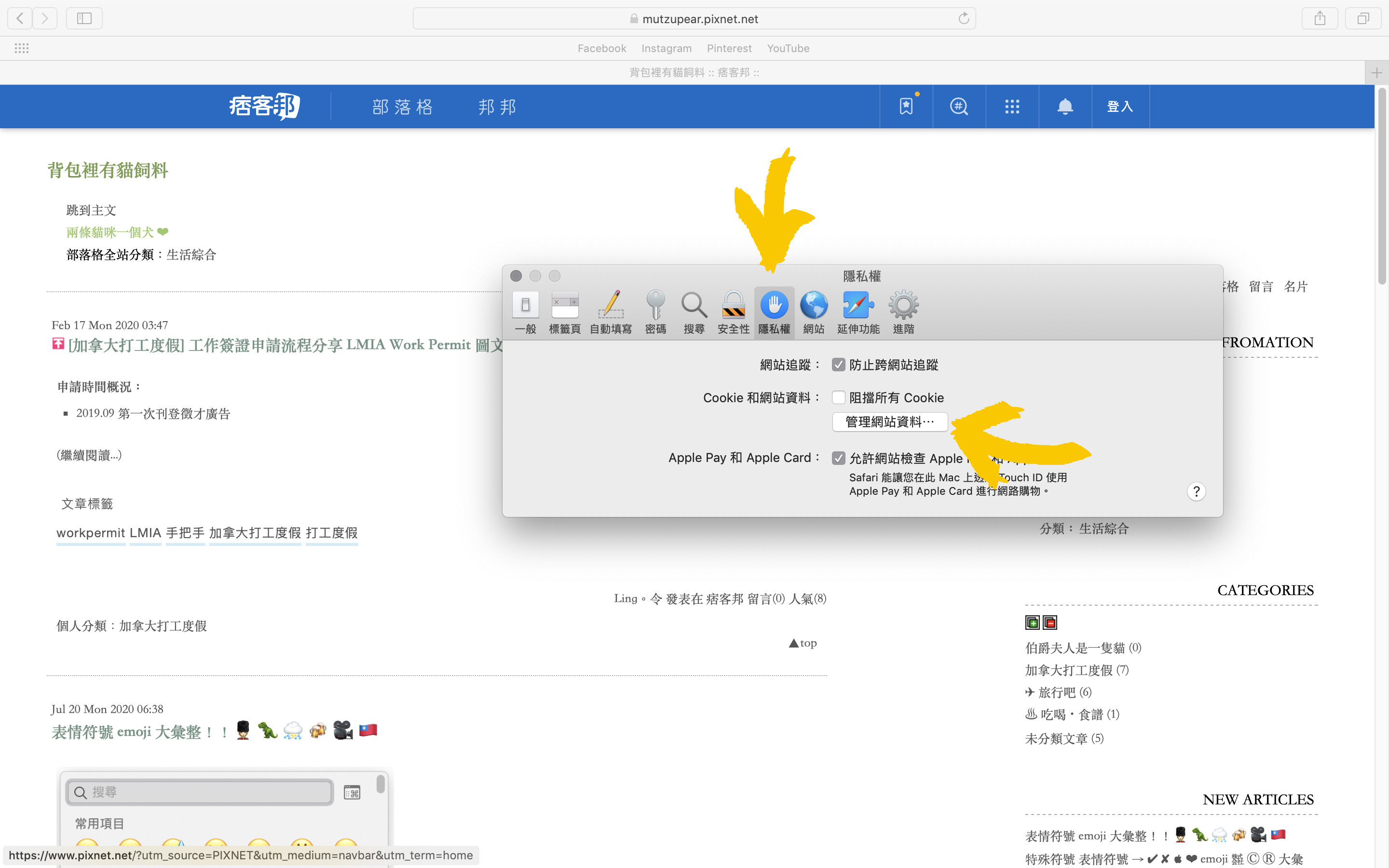Click the Pixnet 痞客邦 logo
Image resolution: width=1389 pixels, height=868 pixels.
(265, 106)
